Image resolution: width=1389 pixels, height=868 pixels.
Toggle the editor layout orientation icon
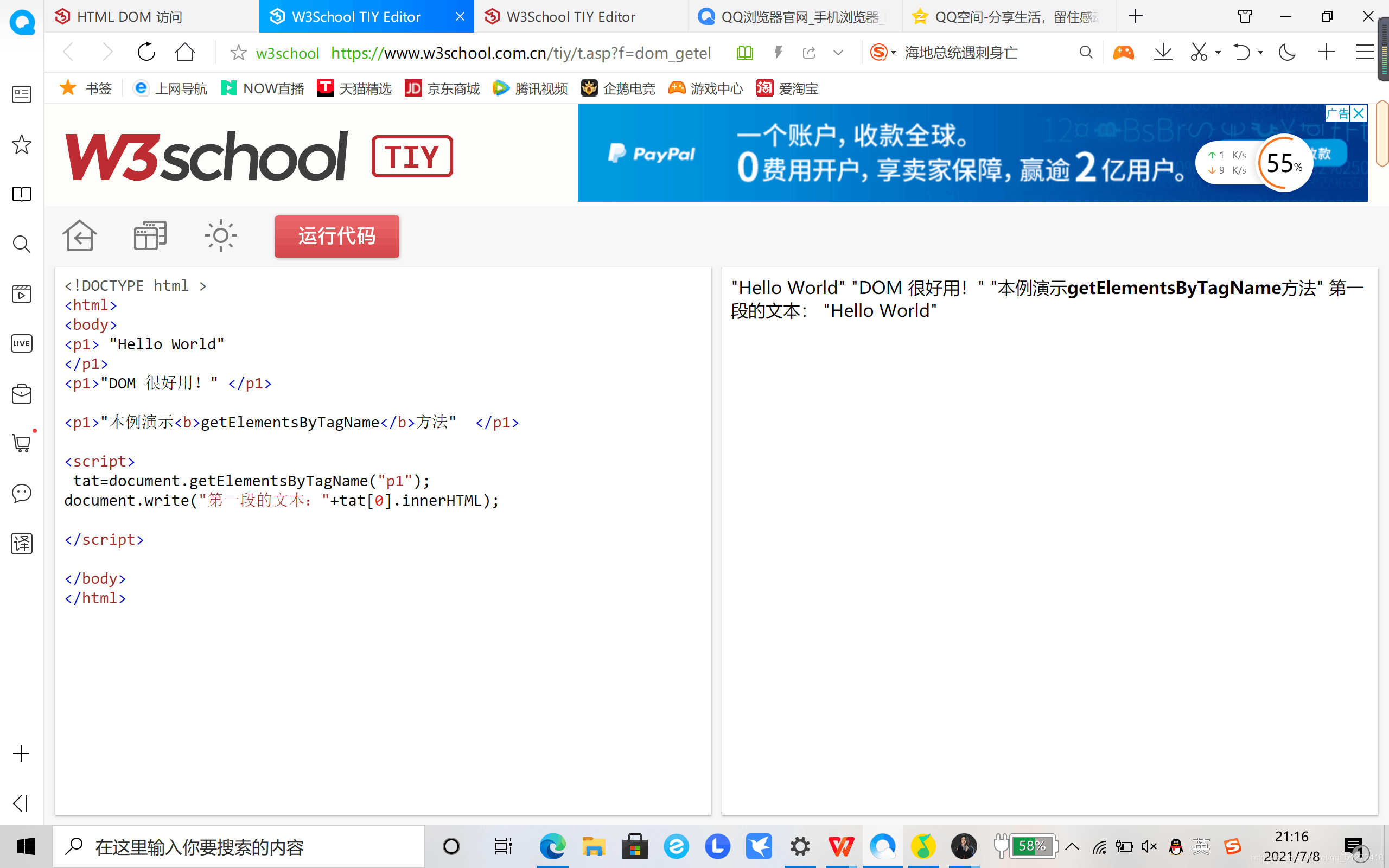[150, 235]
